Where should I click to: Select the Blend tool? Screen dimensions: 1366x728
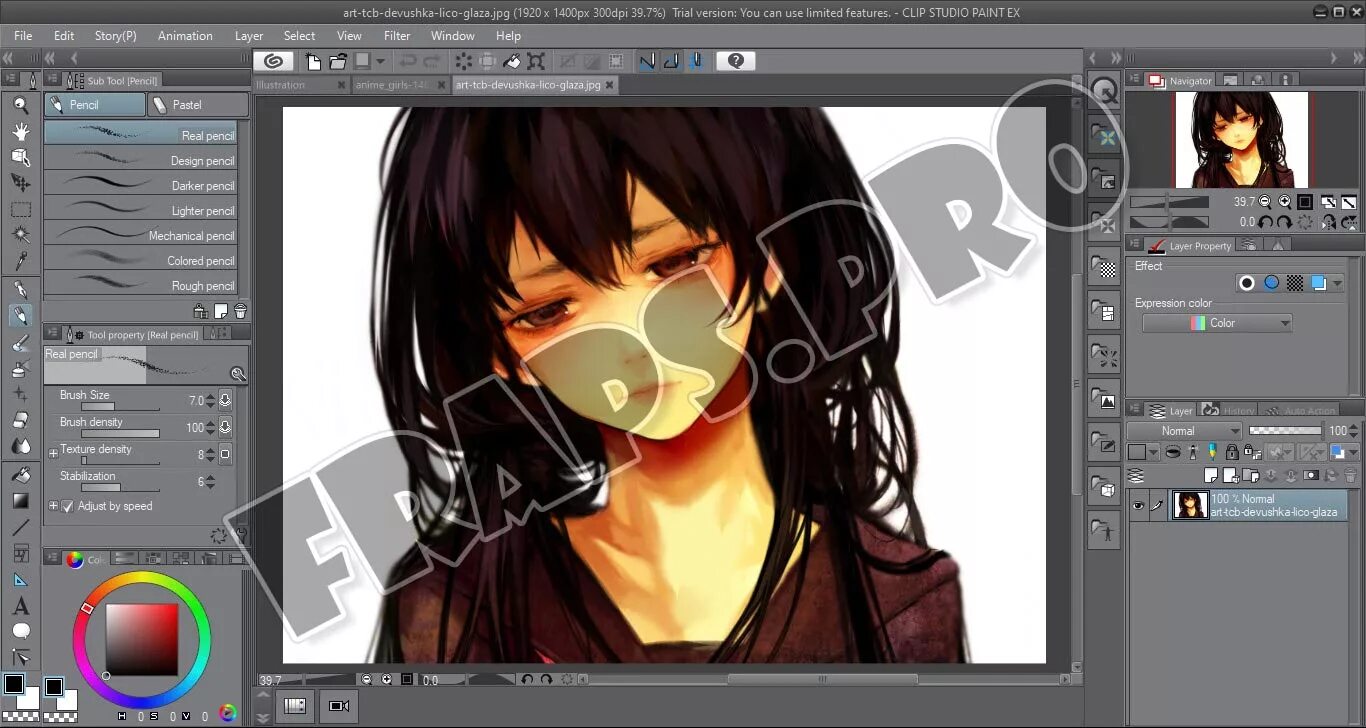[20, 446]
